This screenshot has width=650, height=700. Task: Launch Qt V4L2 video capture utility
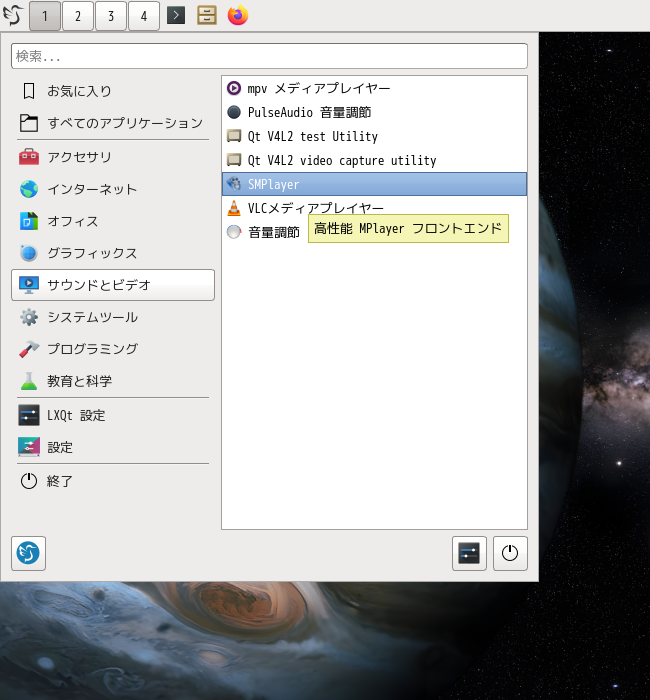pyautogui.click(x=374, y=160)
